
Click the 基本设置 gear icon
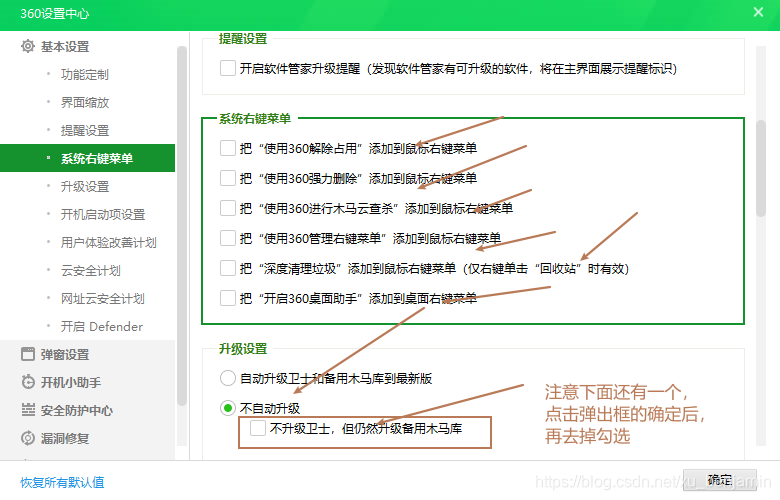tap(28, 46)
